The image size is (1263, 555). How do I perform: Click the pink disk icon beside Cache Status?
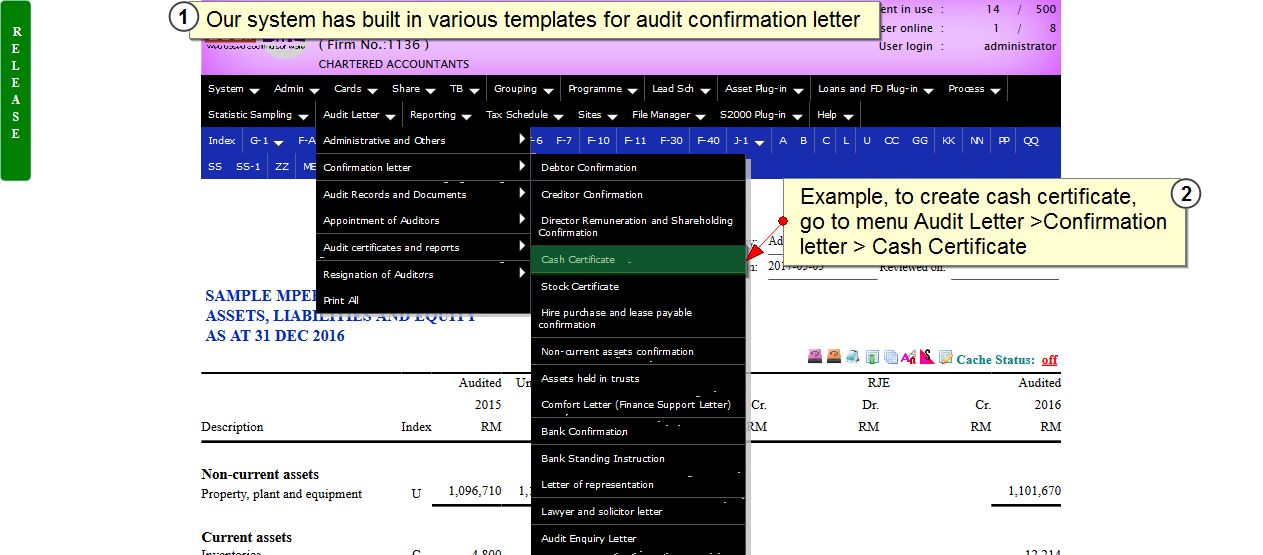pos(815,357)
